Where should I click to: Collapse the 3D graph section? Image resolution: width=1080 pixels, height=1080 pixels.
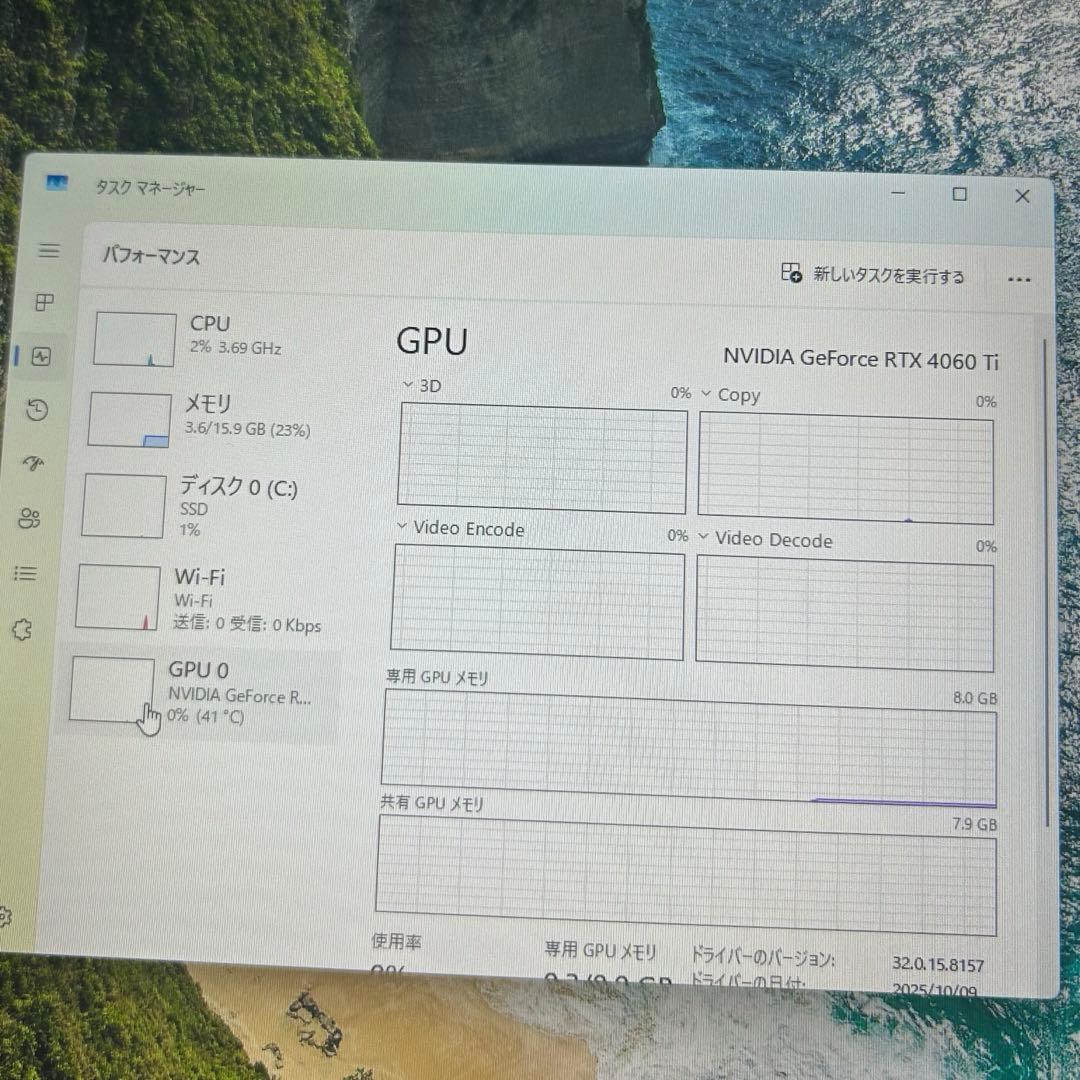tap(408, 385)
